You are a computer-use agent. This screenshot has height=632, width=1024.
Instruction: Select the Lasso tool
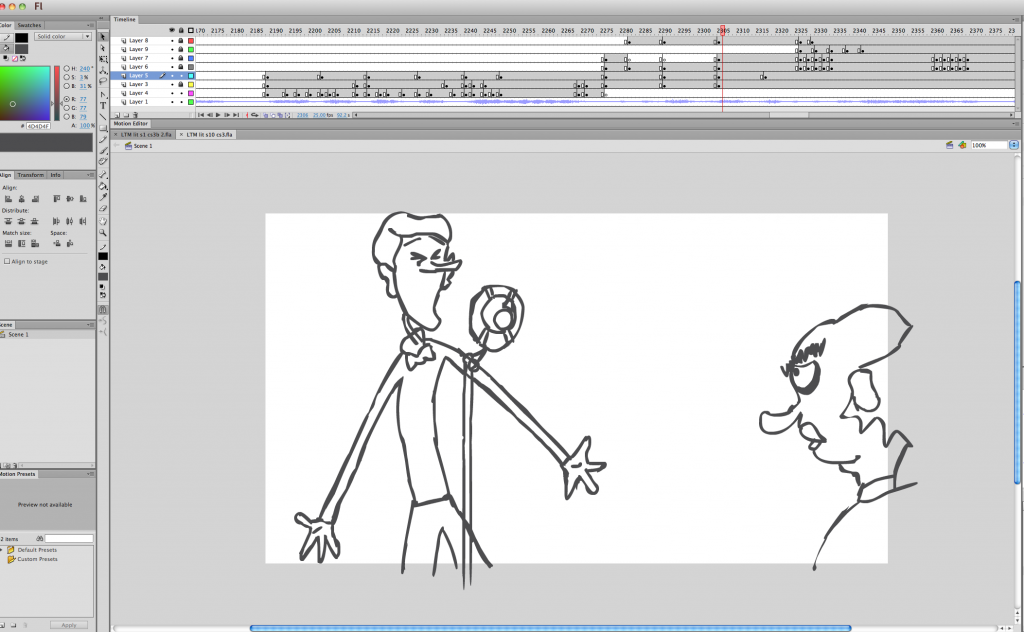[x=104, y=82]
